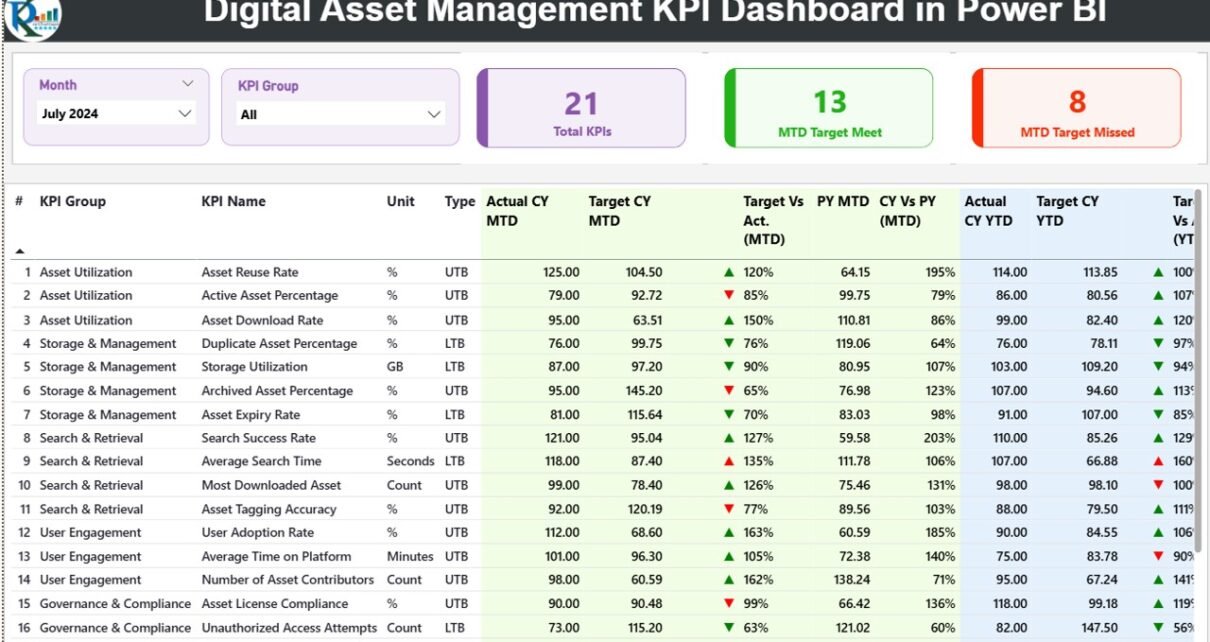Select the MTD Target Meet card
1210x642 pixels.
829,109
